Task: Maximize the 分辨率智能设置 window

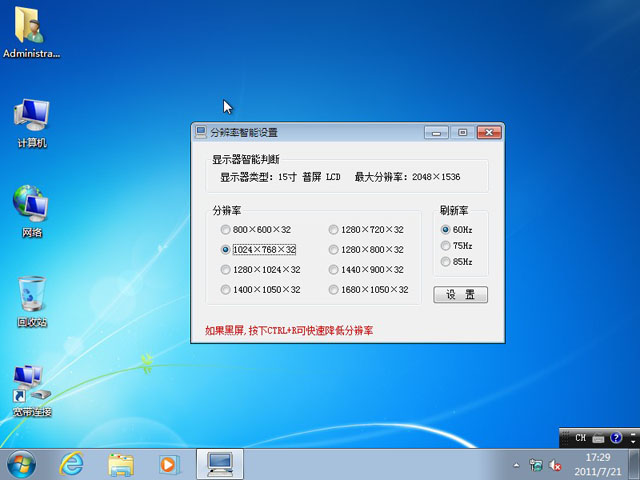Action: pyautogui.click(x=462, y=132)
